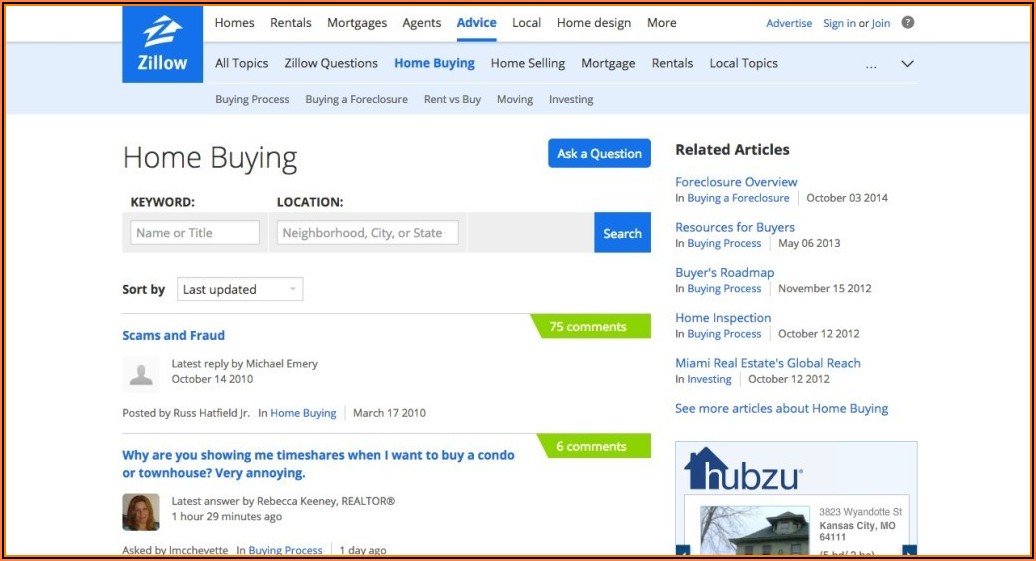Viewport: 1036px width, 561px height.
Task: Open Home Inspection article
Action: pos(723,318)
